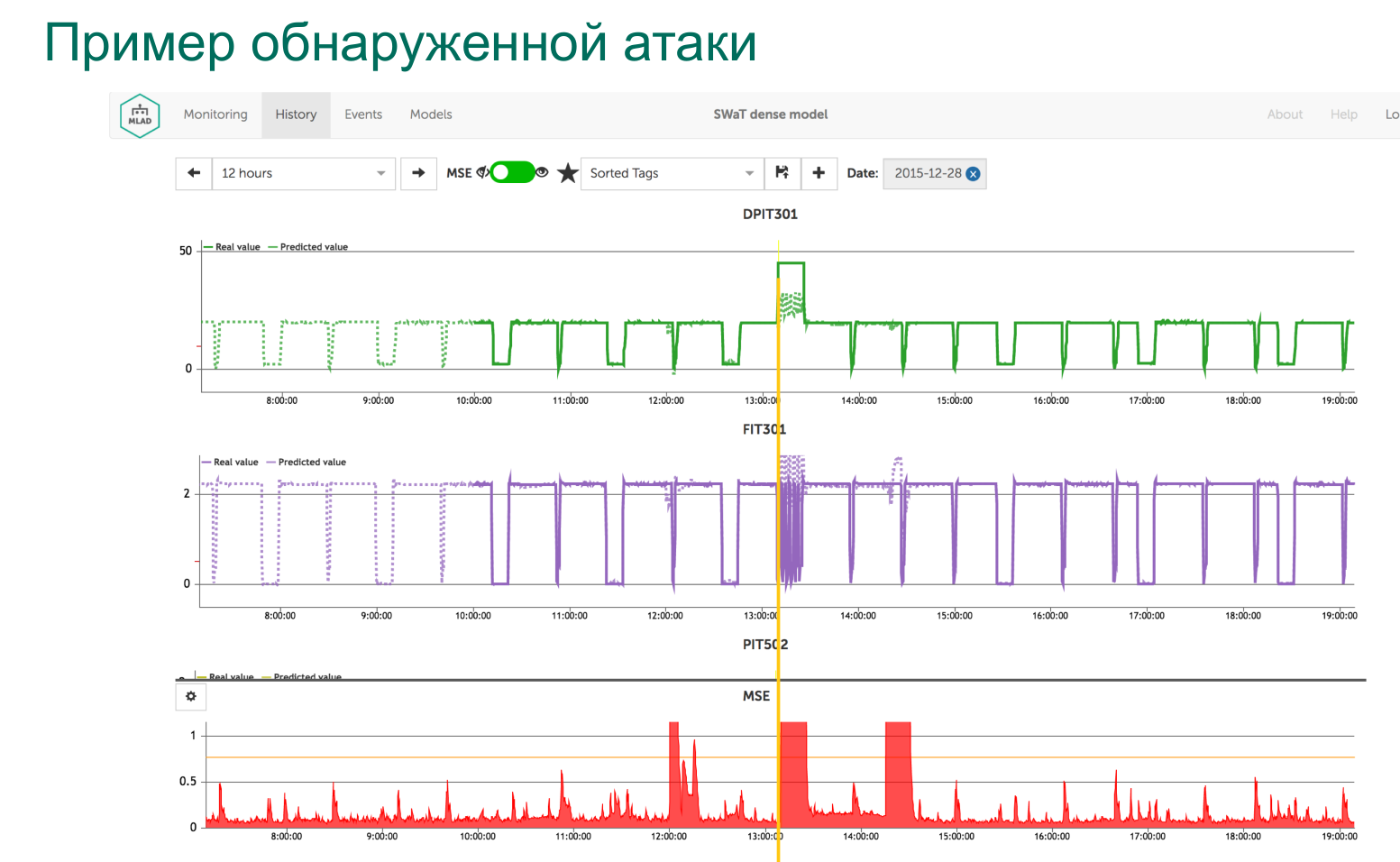This screenshot has height=862, width=1400.
Task: Click the Help link
Action: pos(1343,115)
